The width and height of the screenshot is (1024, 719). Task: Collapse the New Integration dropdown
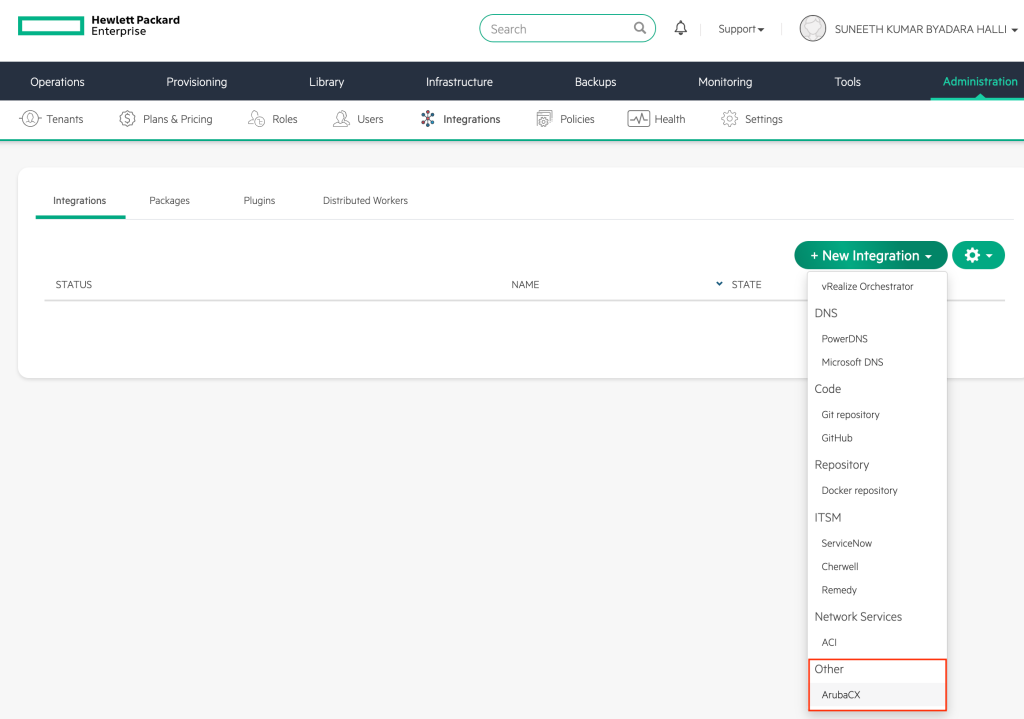point(870,256)
